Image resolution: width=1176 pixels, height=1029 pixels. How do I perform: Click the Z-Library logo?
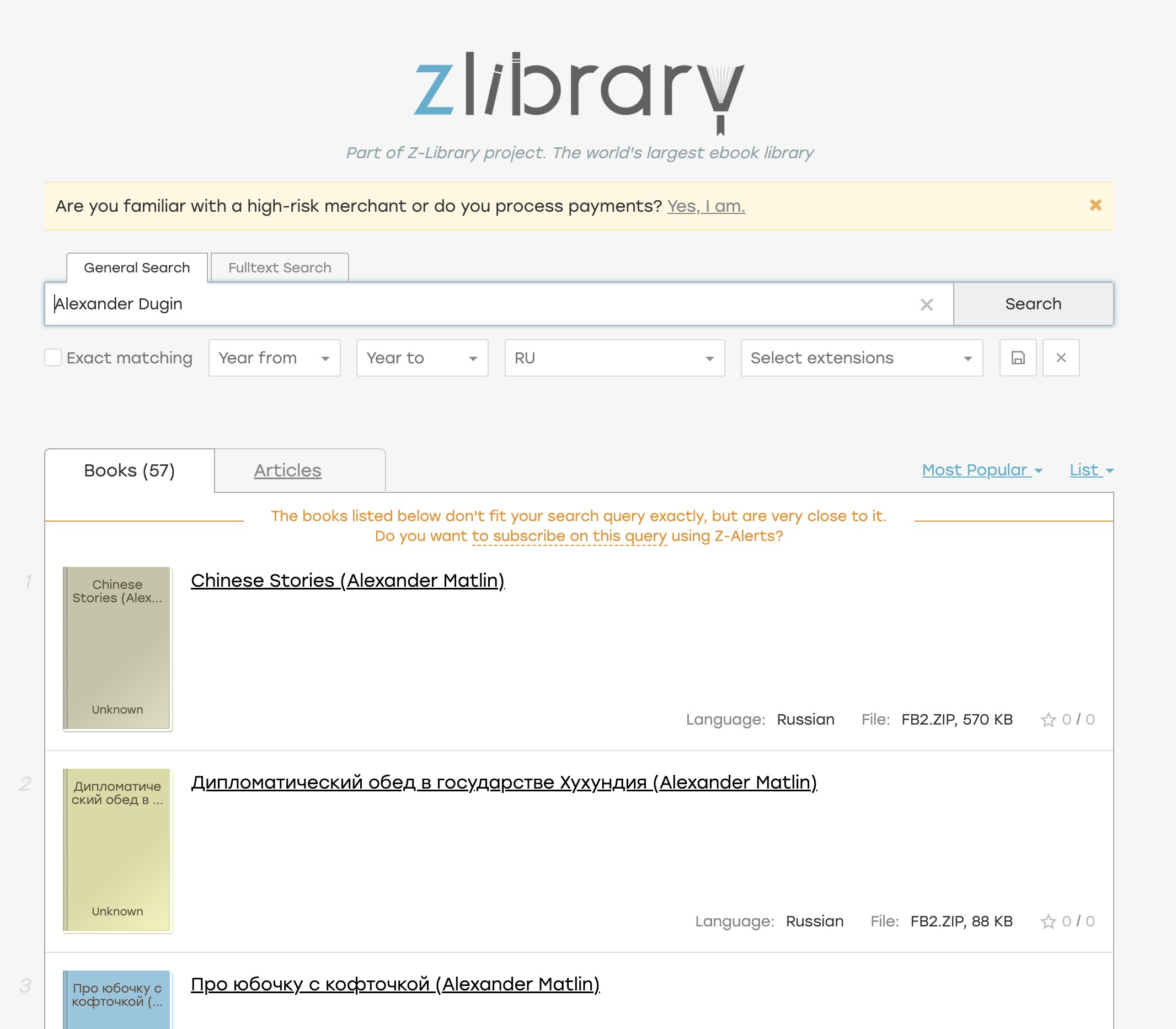click(579, 92)
